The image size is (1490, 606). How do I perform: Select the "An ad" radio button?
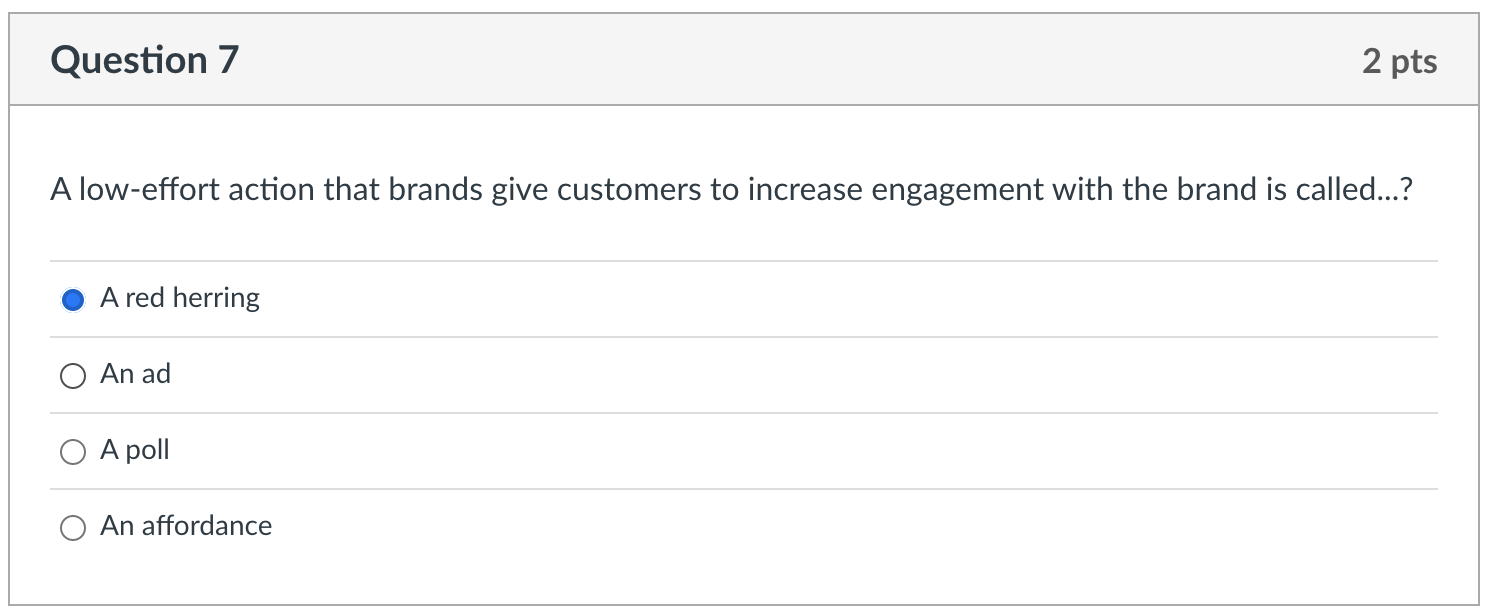click(73, 374)
